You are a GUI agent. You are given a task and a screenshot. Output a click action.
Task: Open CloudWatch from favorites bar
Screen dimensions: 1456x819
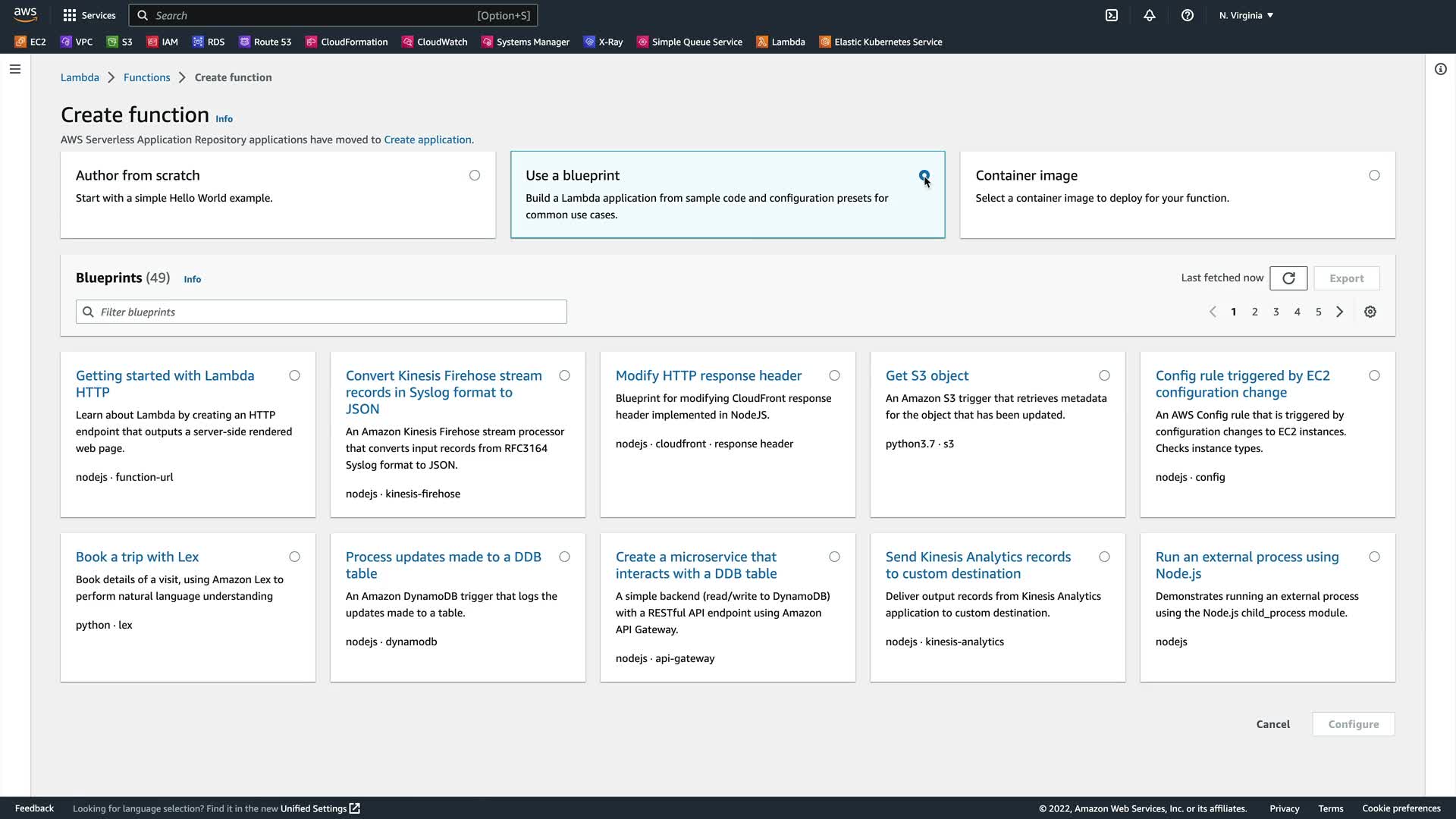435,42
